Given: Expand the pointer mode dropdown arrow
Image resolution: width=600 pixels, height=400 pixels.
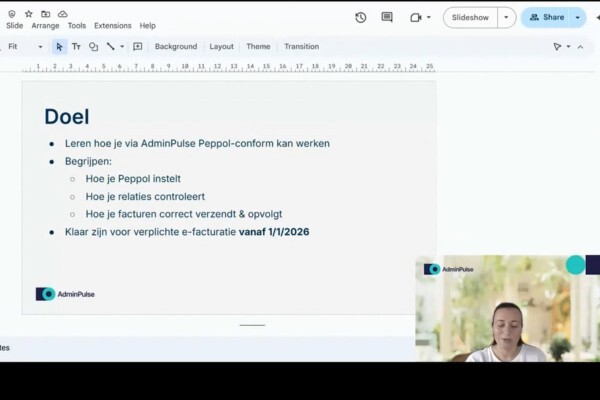Looking at the screenshot, I should click(x=568, y=47).
